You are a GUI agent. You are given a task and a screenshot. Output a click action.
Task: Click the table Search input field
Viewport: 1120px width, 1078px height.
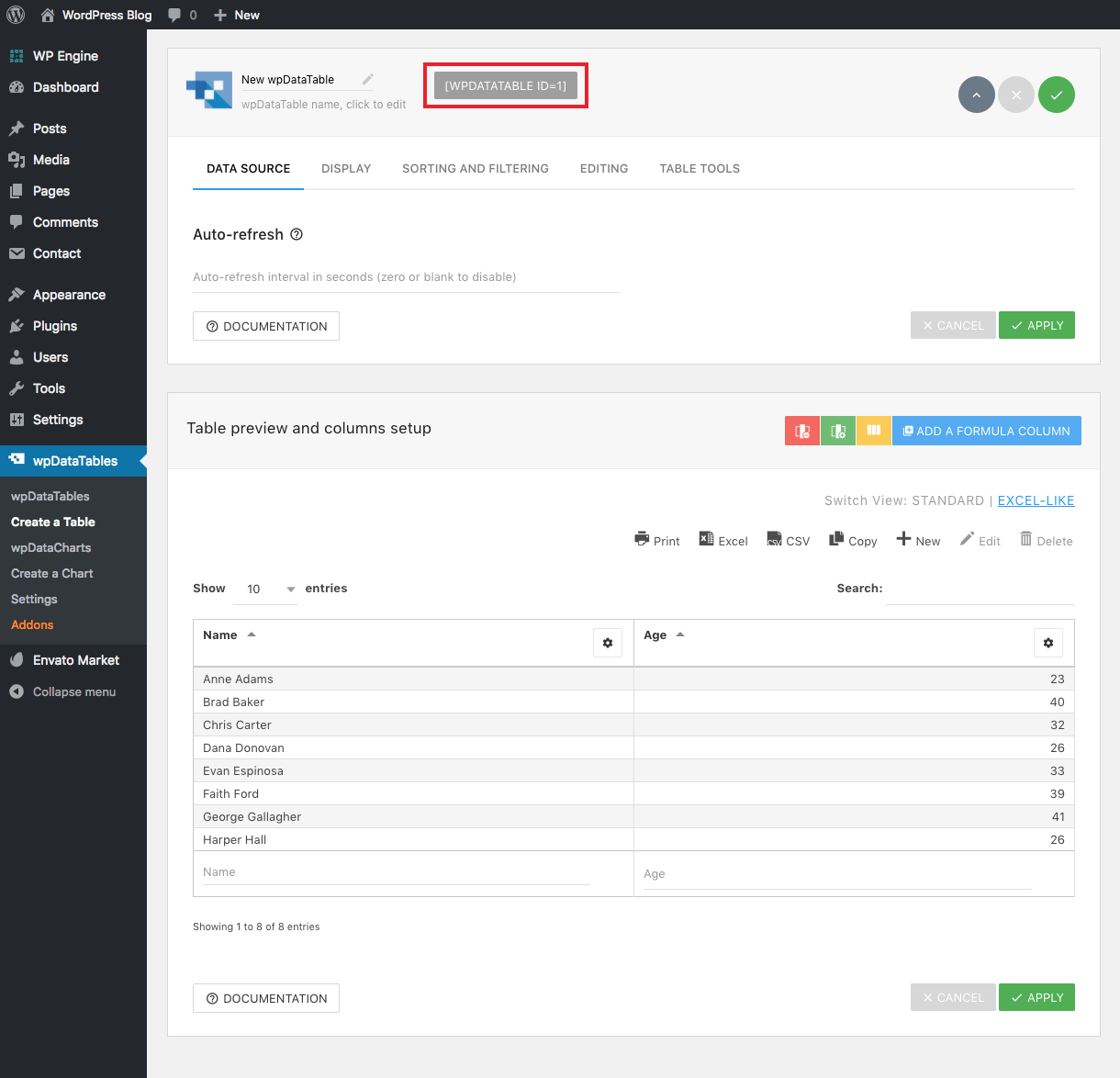980,589
